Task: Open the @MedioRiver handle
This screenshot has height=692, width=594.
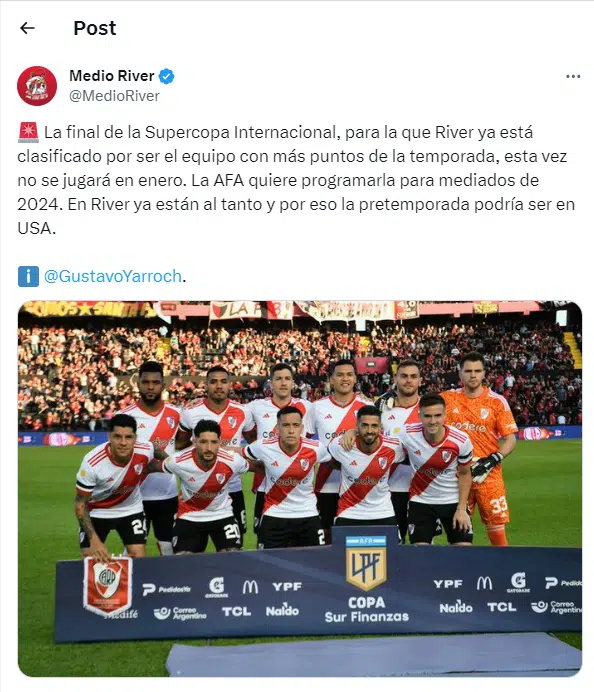Action: (x=114, y=96)
